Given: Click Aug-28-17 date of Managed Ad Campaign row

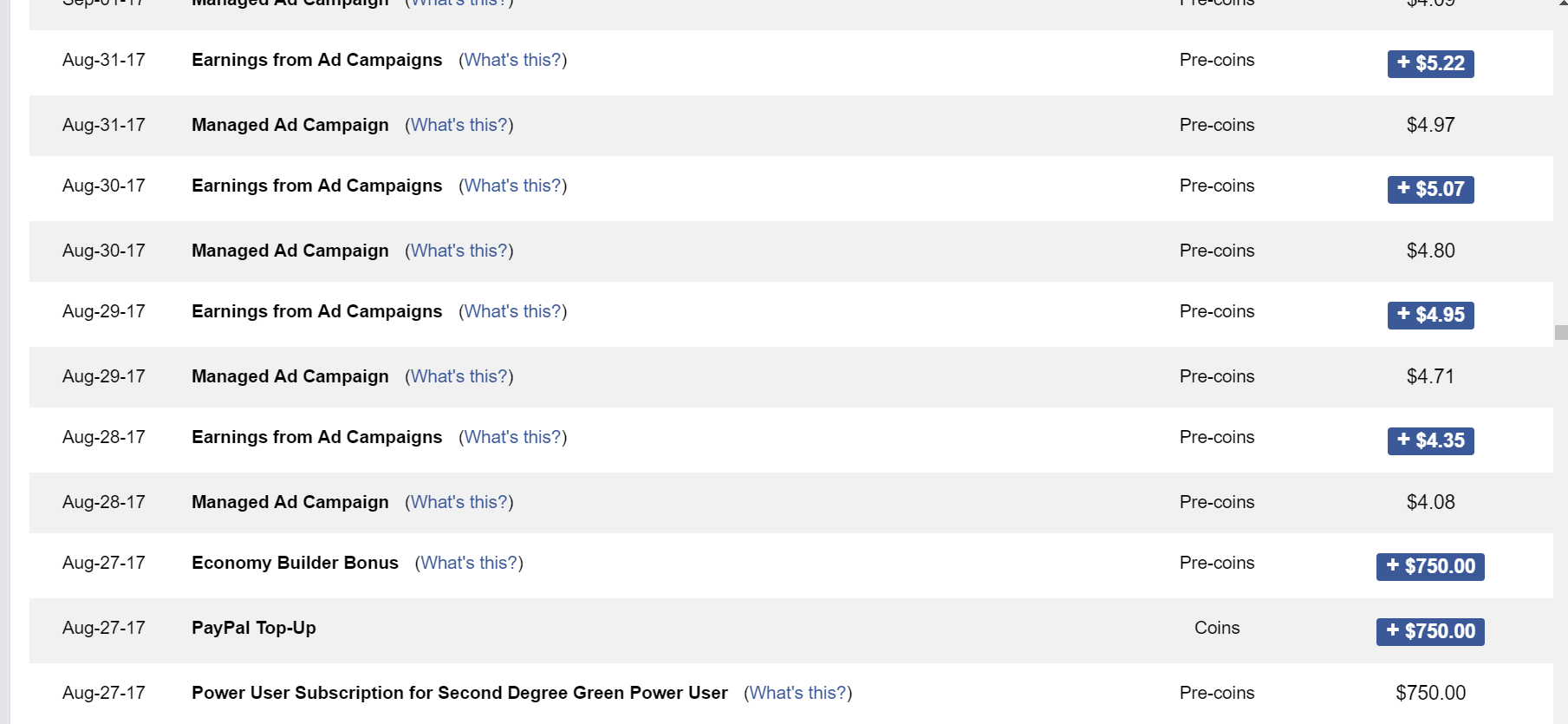Looking at the screenshot, I should click(104, 502).
